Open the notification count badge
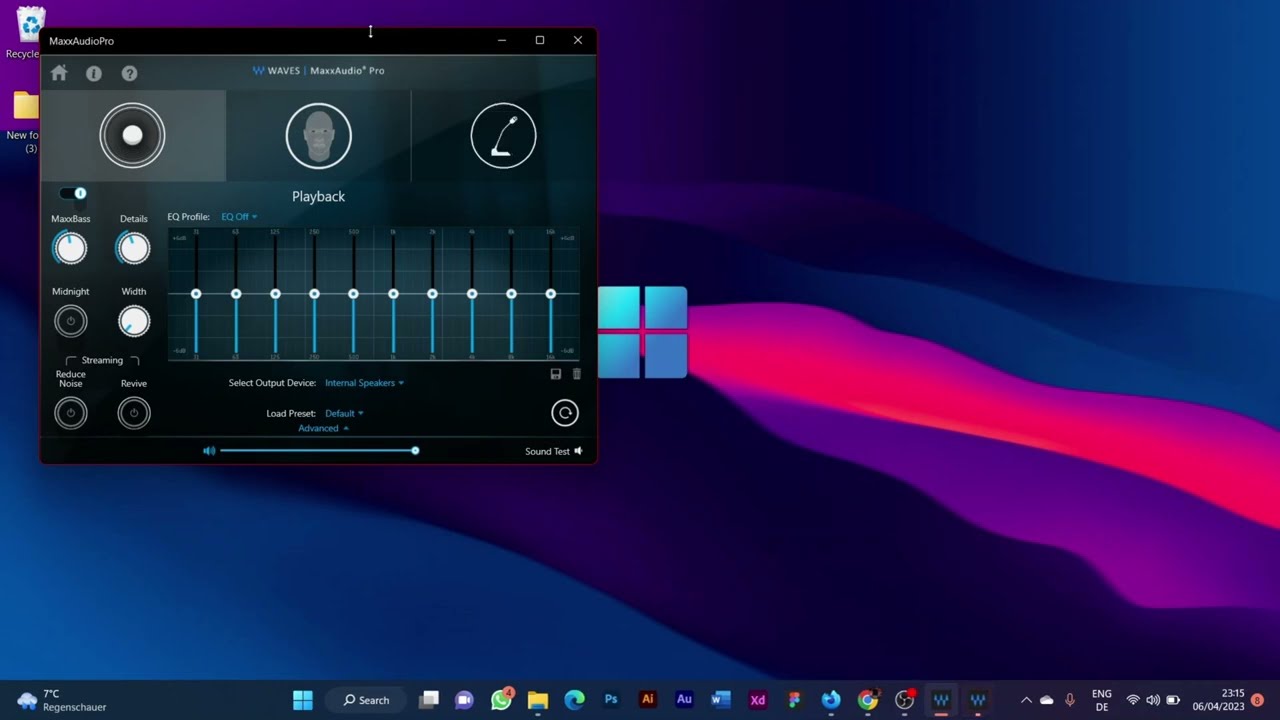 coord(1257,700)
